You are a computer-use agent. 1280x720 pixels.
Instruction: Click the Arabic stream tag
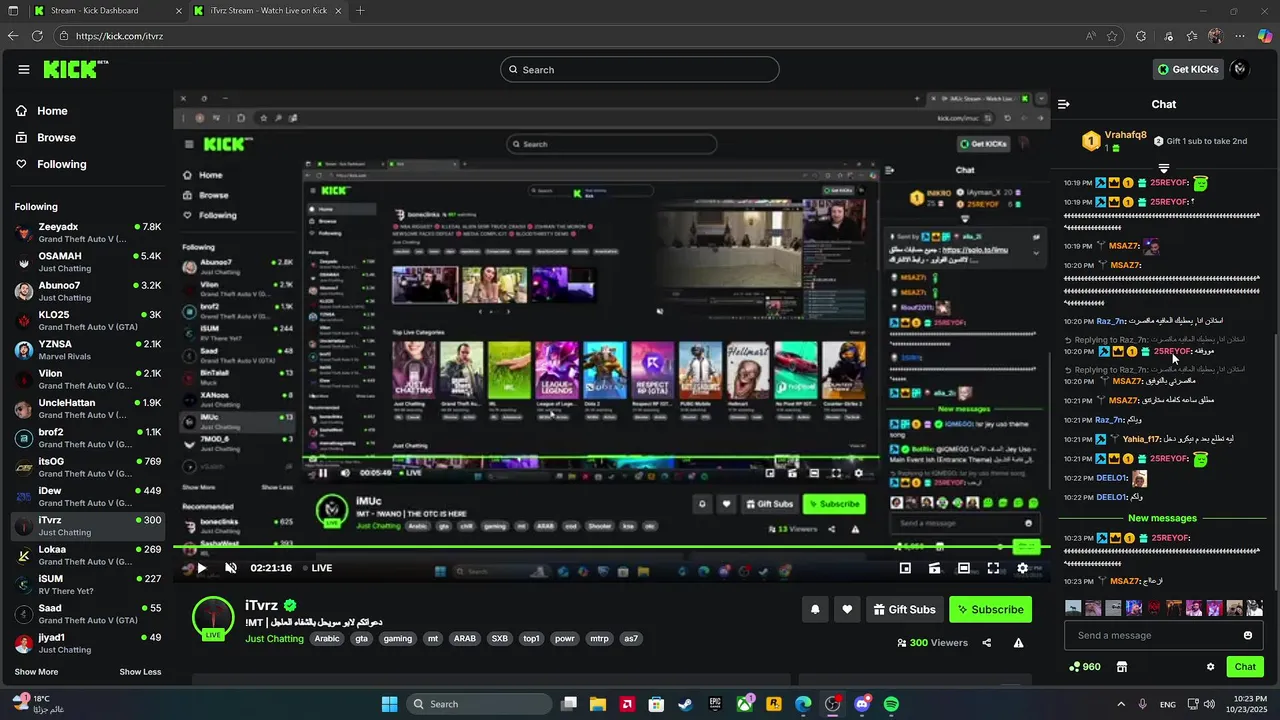pyautogui.click(x=327, y=639)
